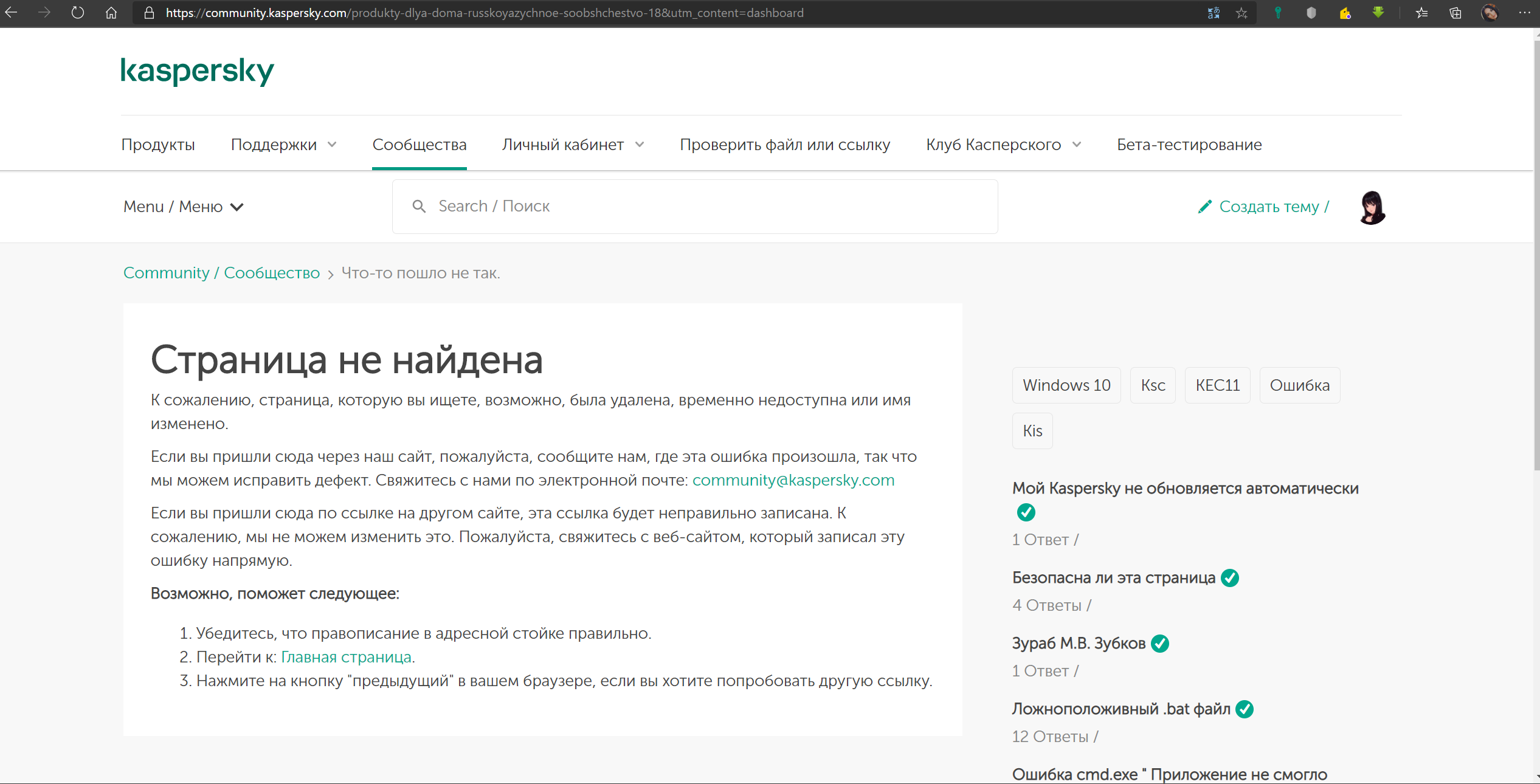The height and width of the screenshot is (784, 1540).
Task: Follow the Главная страница link
Action: click(x=346, y=657)
